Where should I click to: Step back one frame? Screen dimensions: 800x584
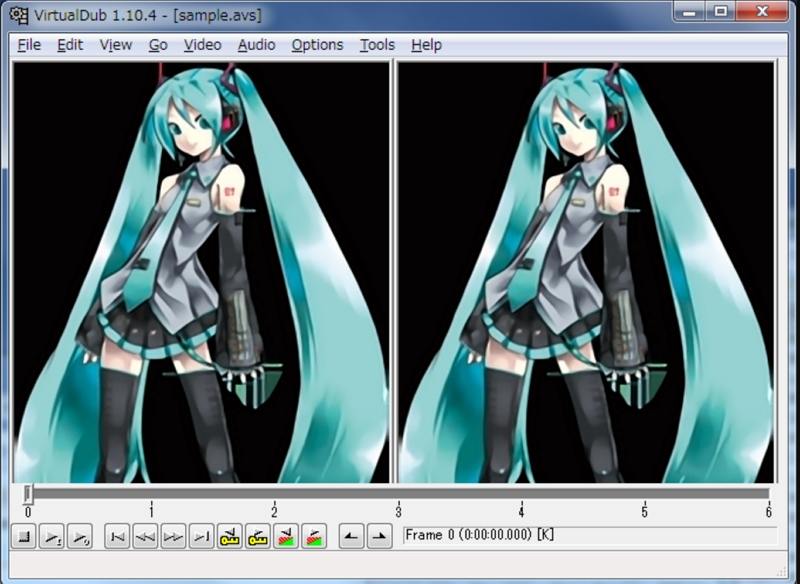click(146, 537)
